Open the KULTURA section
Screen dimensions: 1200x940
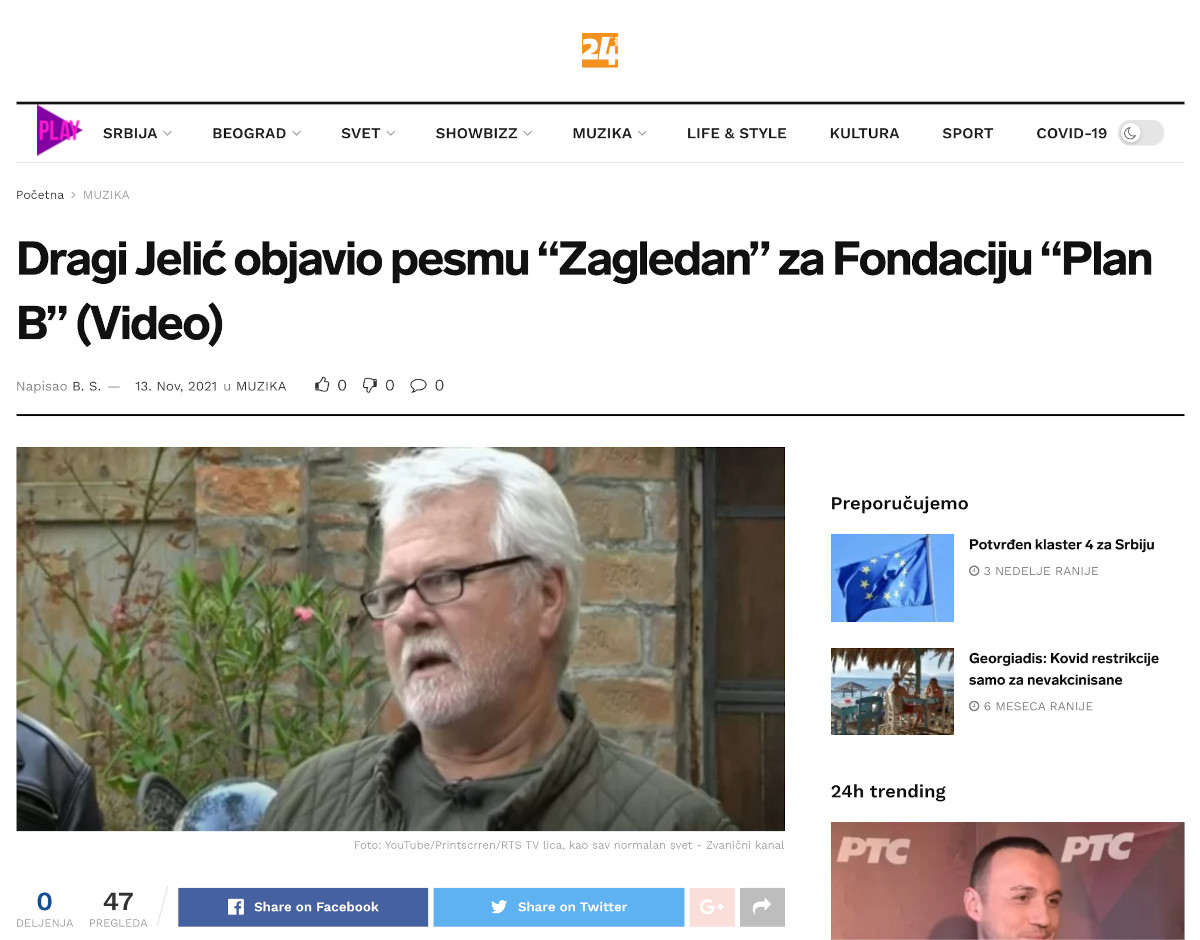pos(864,133)
